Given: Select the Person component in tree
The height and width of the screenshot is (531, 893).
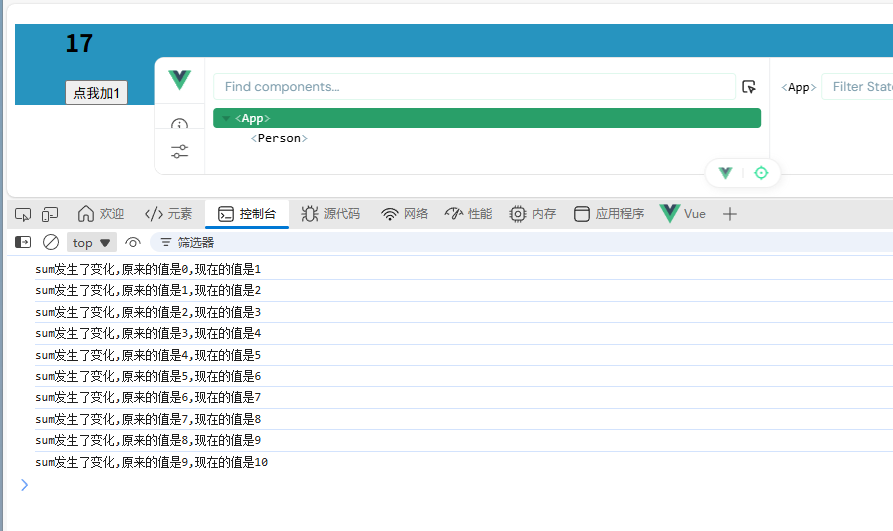Looking at the screenshot, I should (279, 138).
